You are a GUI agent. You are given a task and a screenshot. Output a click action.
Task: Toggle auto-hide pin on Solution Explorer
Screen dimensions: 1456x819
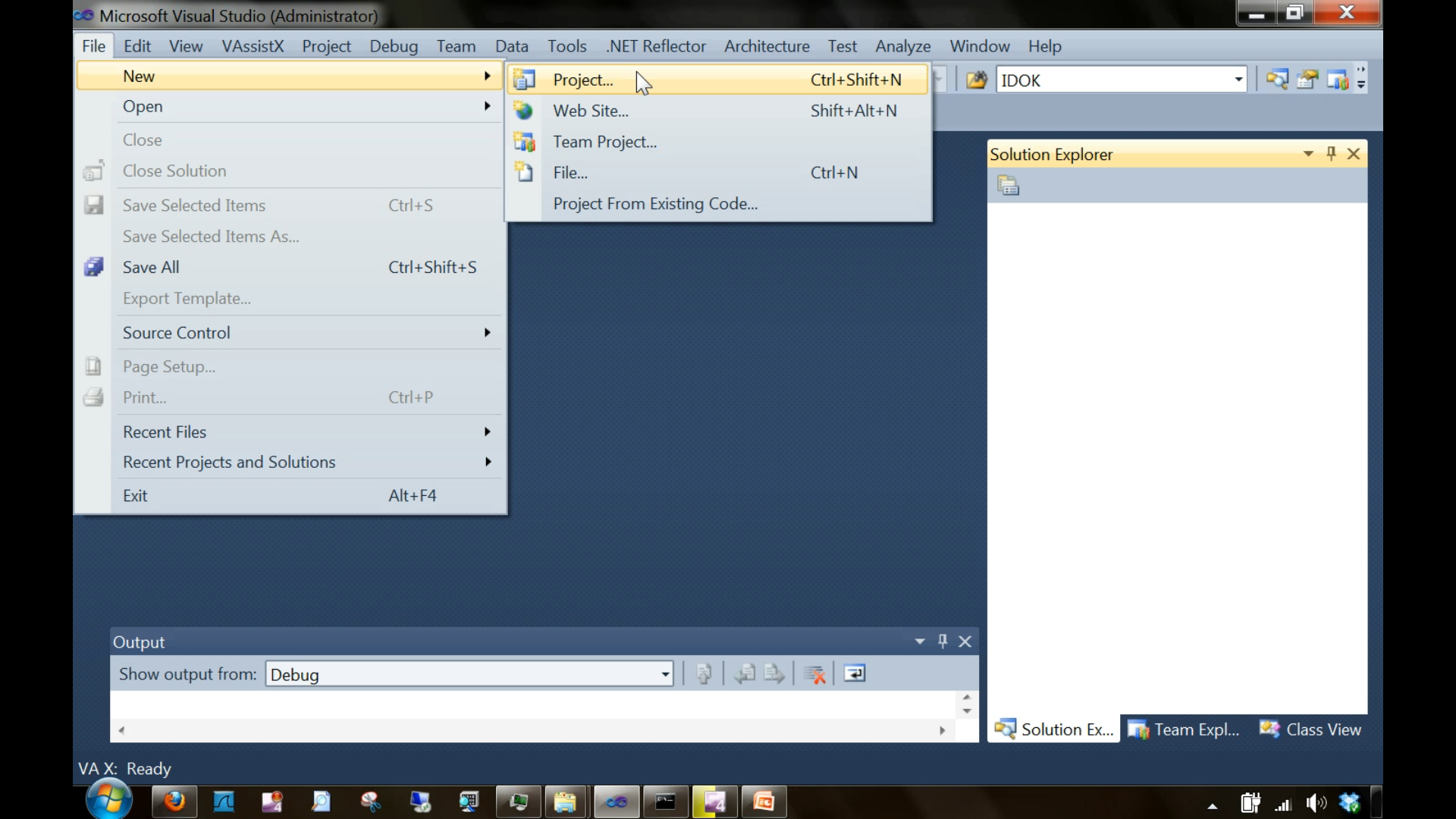[1331, 153]
